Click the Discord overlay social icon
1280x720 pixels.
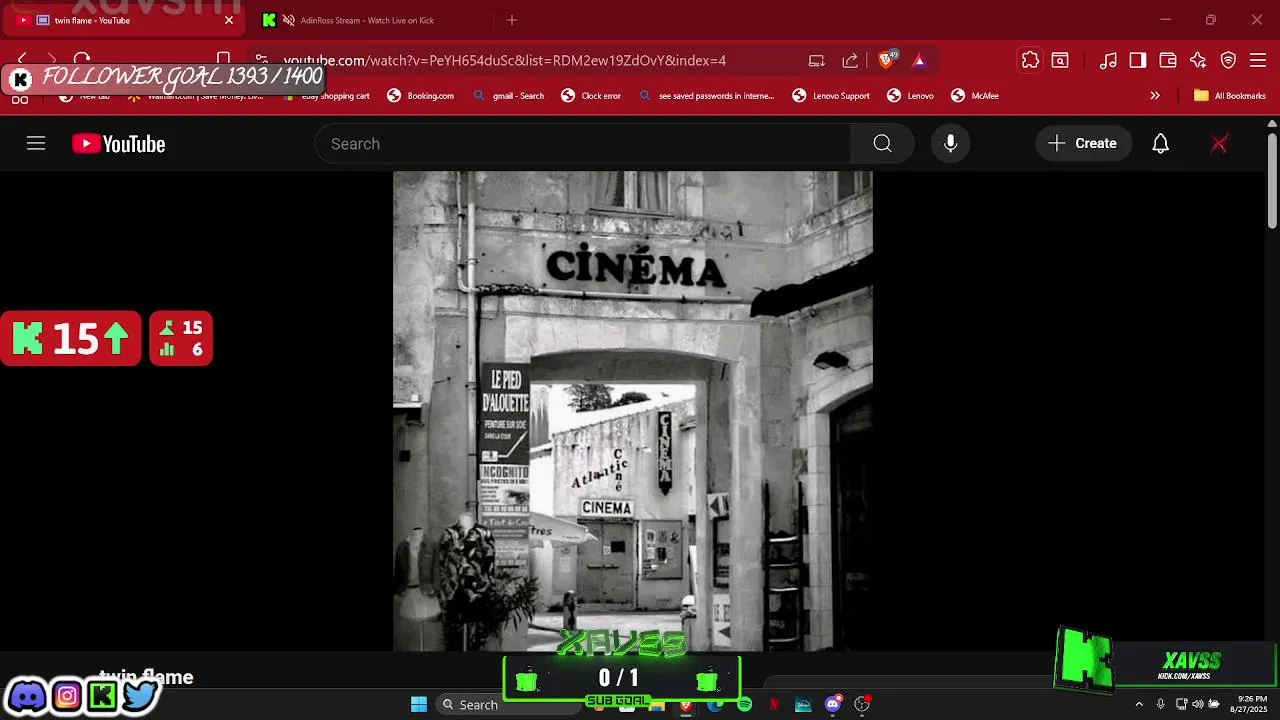pos(27,696)
